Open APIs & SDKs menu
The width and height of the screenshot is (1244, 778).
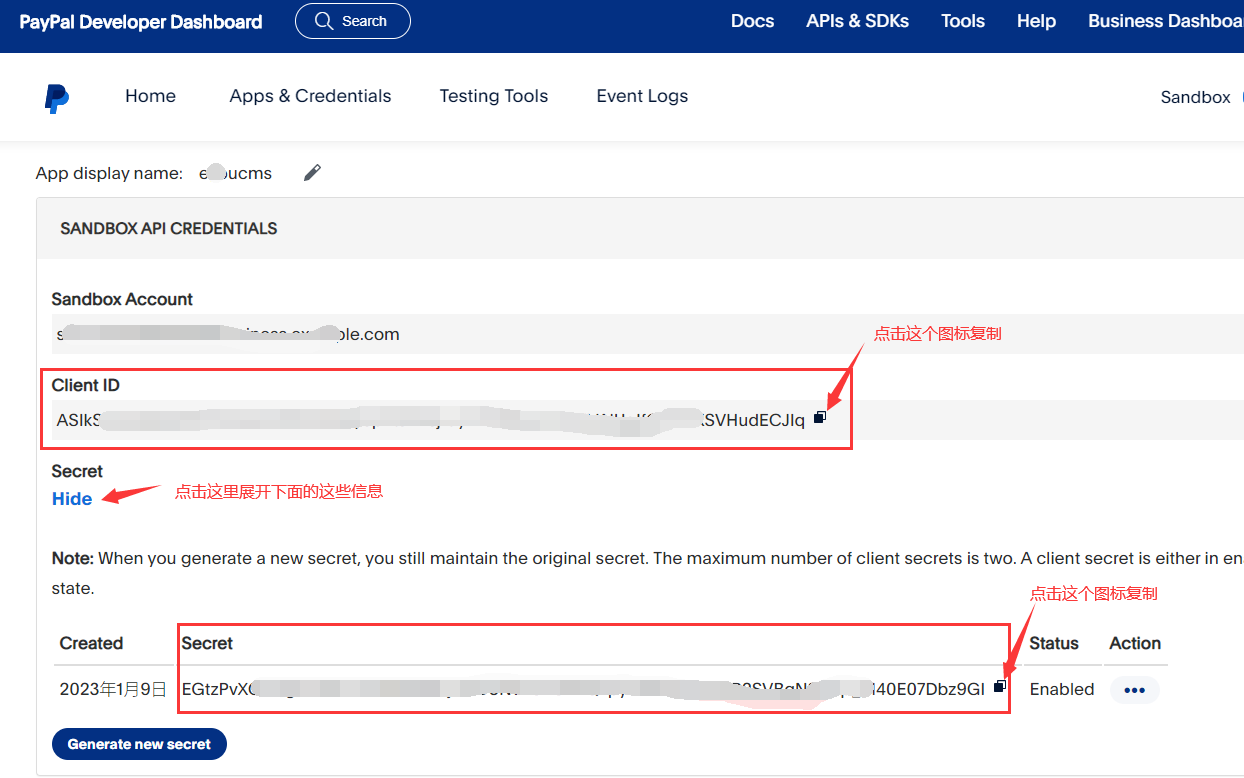tap(857, 21)
